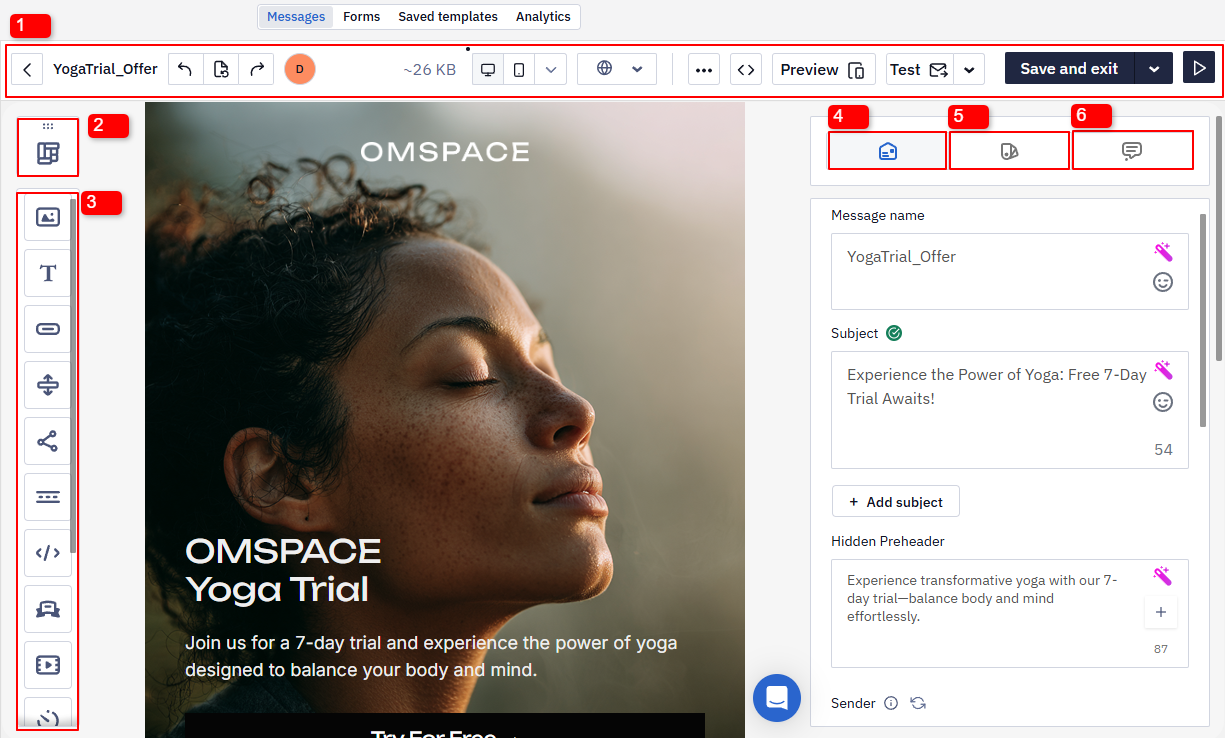The image size is (1225, 738).
Task: Select the HTML code block
Action: 48,553
